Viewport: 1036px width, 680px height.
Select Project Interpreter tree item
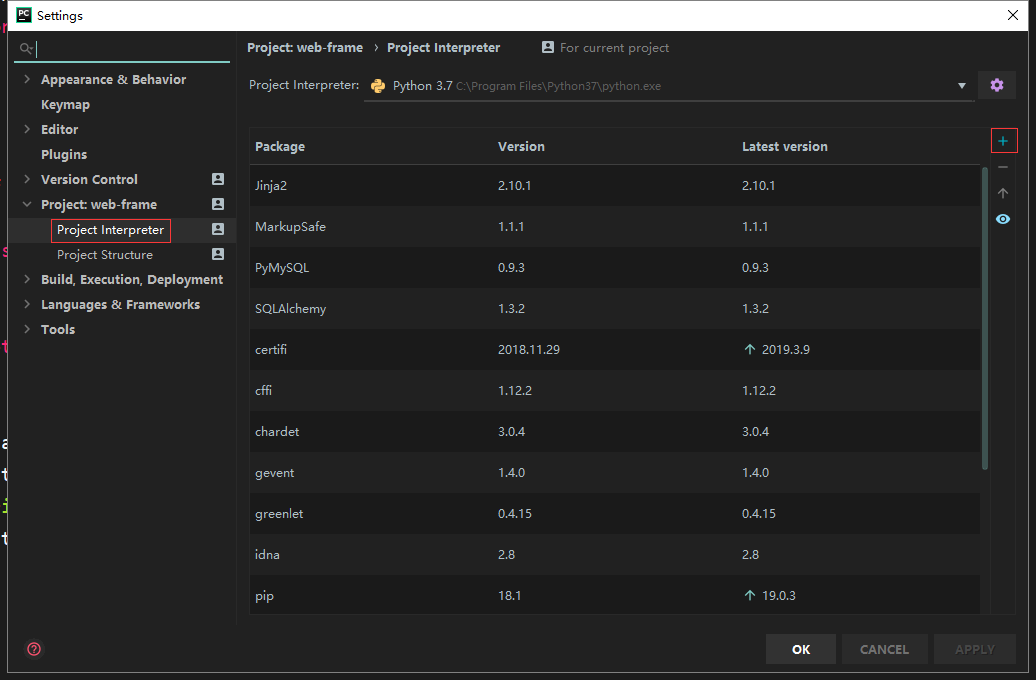(x=110, y=230)
